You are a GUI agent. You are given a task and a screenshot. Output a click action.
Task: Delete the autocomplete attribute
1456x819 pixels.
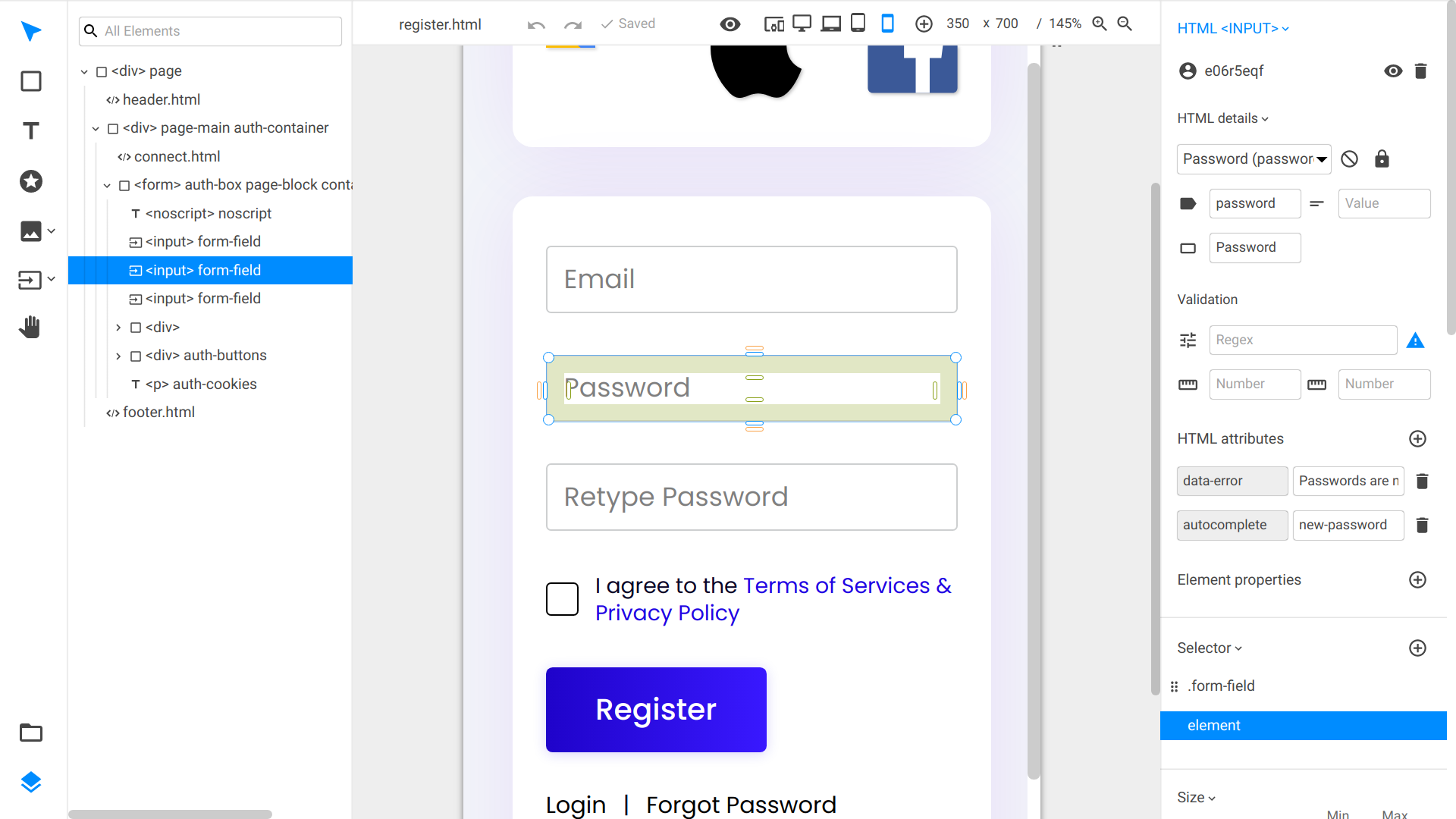pyautogui.click(x=1422, y=525)
